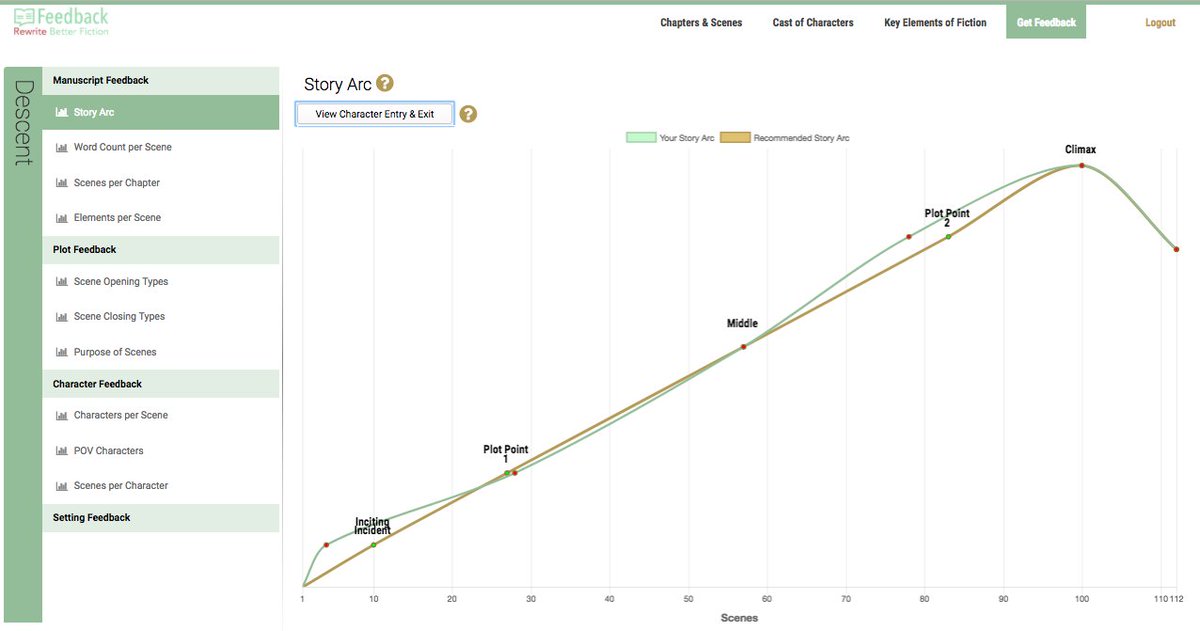Open the Chapters & Scenes tab
Screen dimensions: 1200x631
701,22
